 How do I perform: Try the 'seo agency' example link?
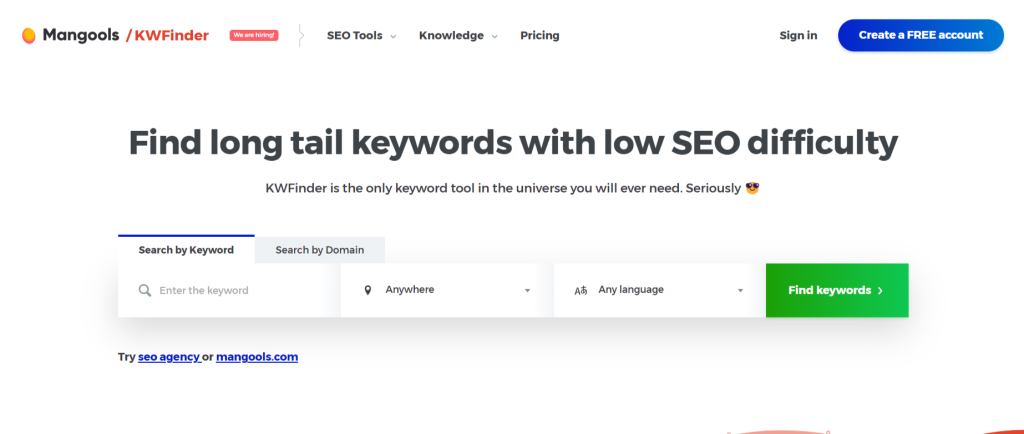(168, 356)
